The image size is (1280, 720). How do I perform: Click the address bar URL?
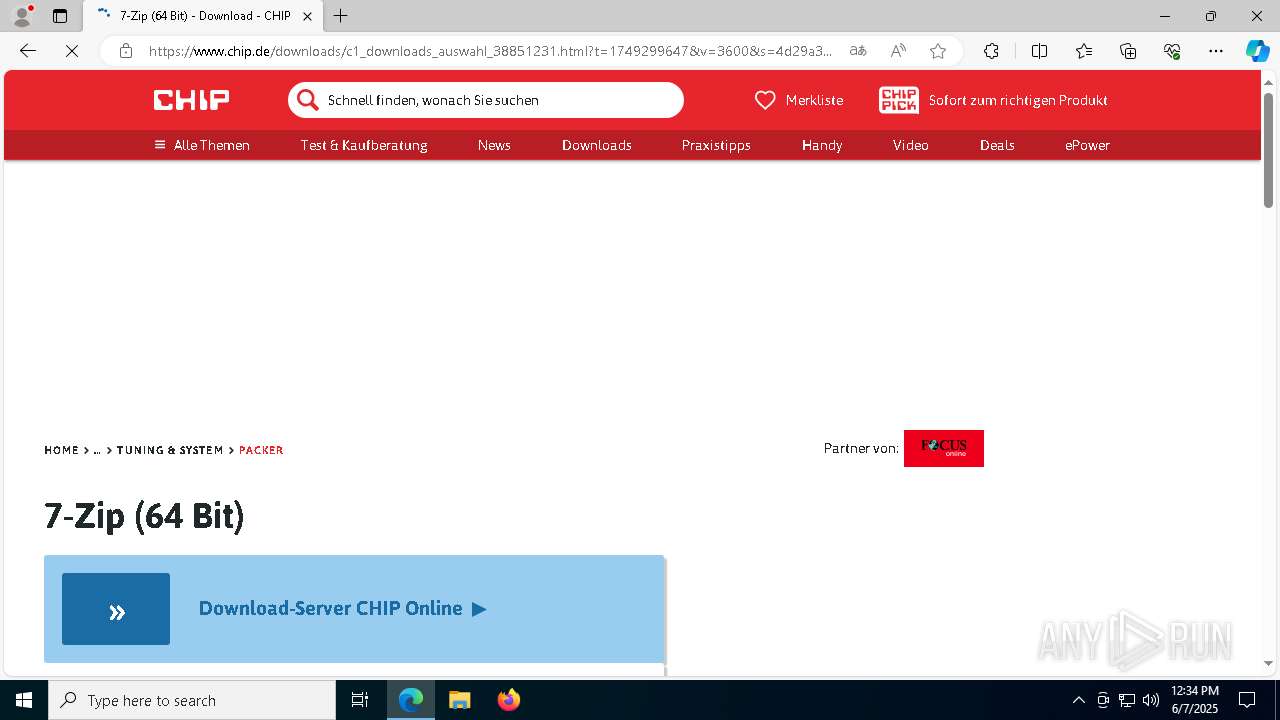[x=490, y=51]
